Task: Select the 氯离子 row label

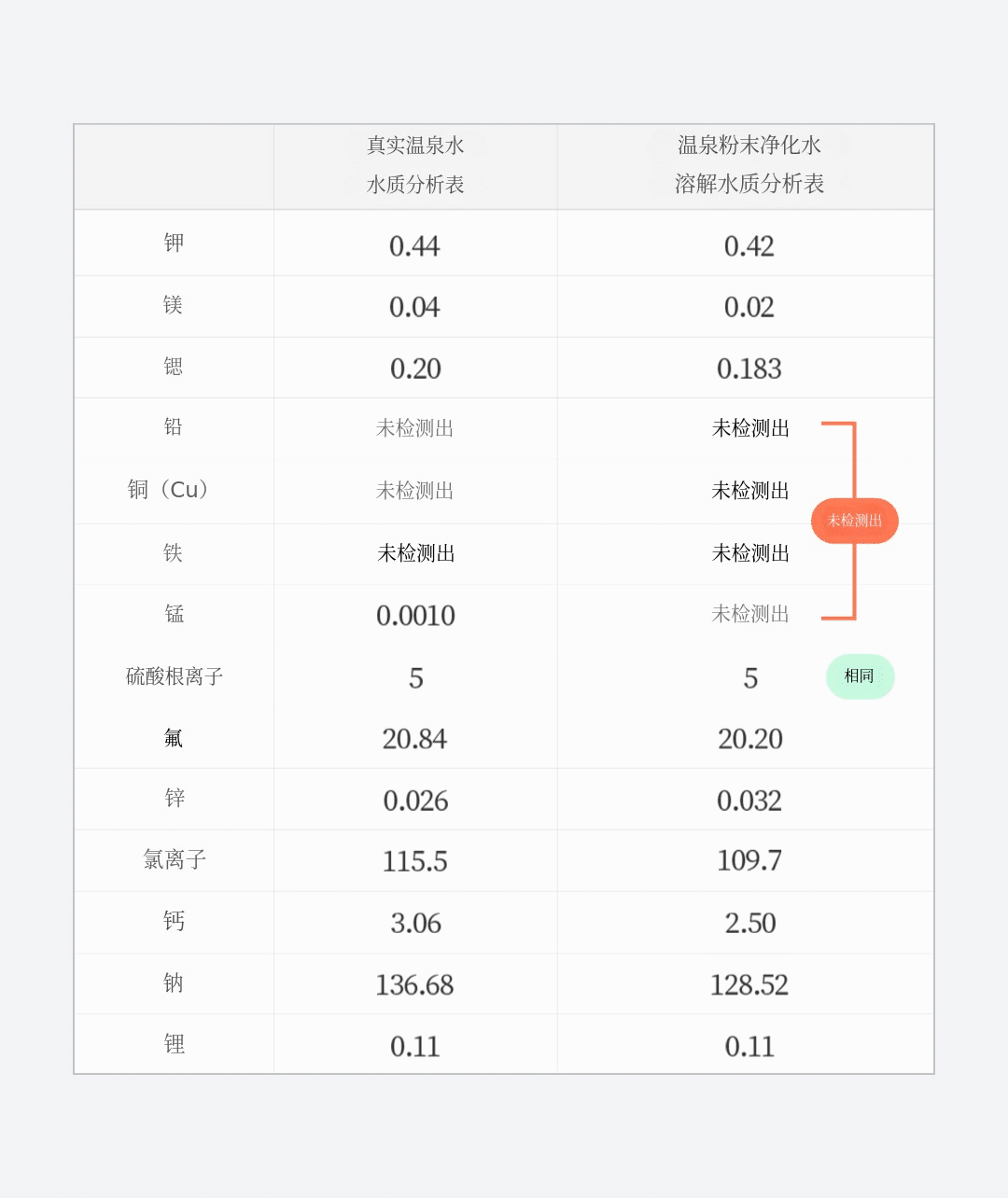Action: pos(175,859)
